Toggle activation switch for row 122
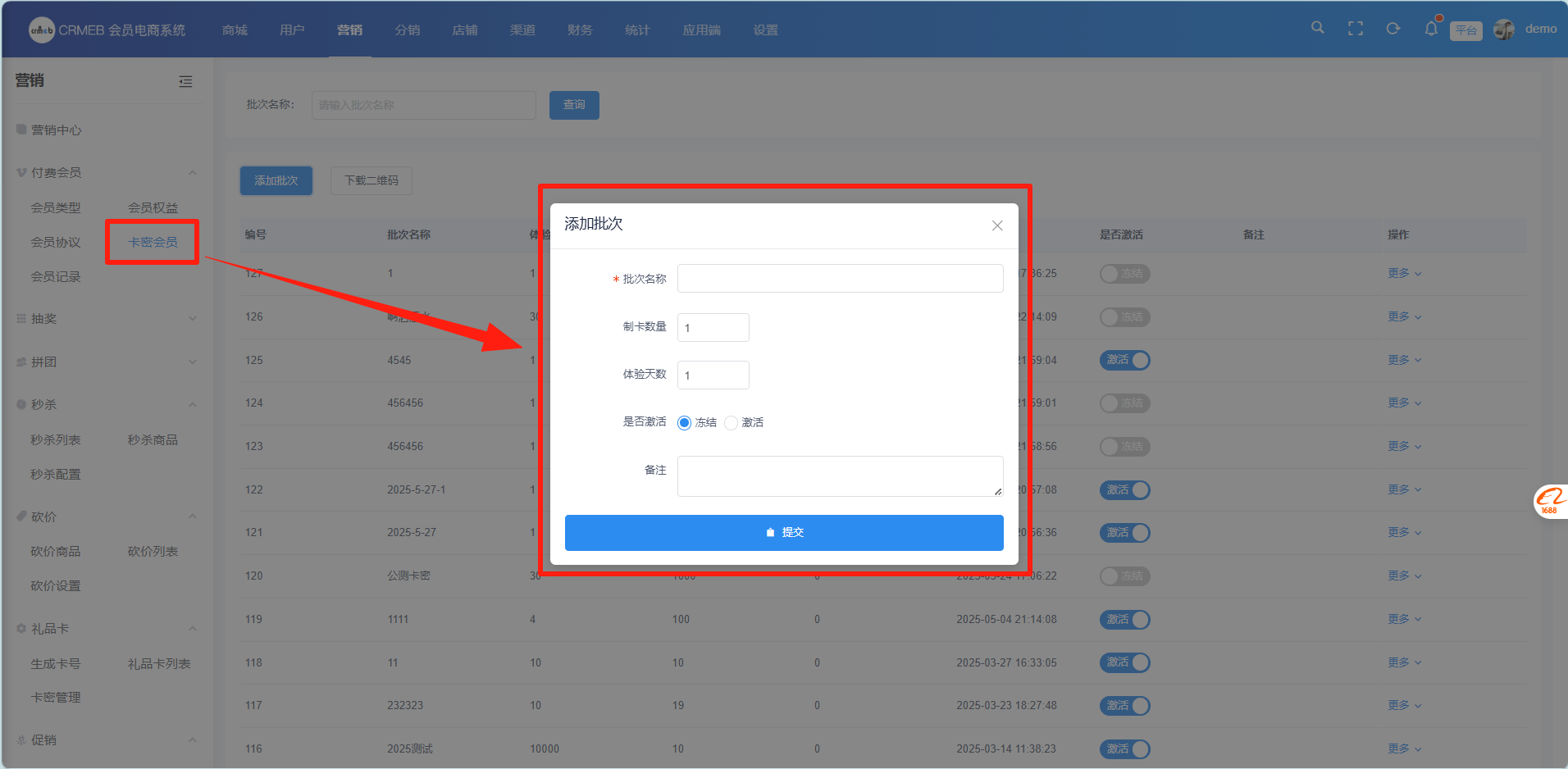1568x769 pixels. click(1124, 490)
